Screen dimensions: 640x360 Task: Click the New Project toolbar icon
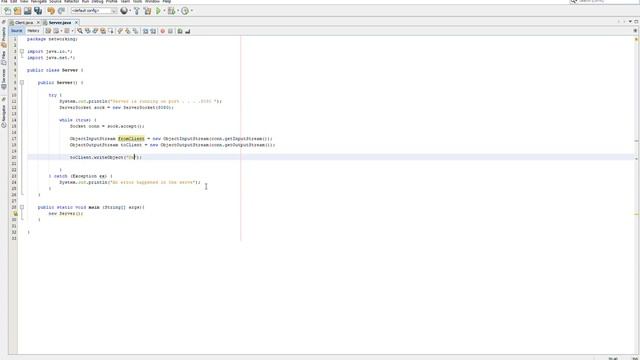coord(18,11)
